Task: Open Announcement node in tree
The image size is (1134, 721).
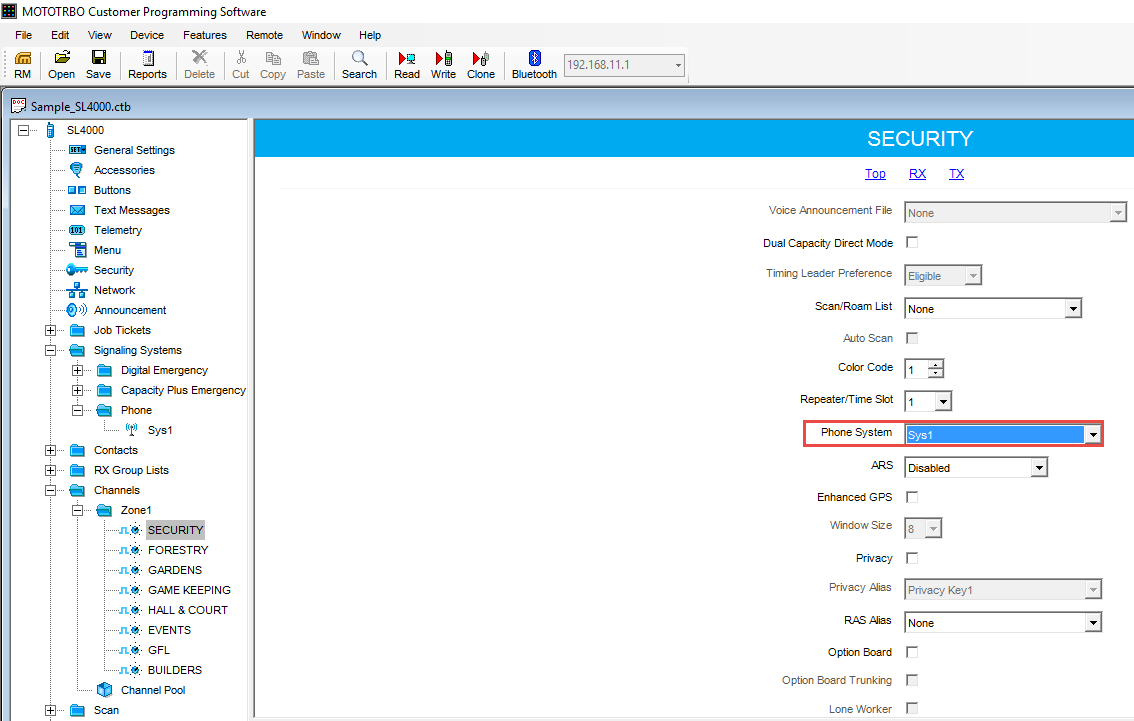Action: (x=129, y=310)
